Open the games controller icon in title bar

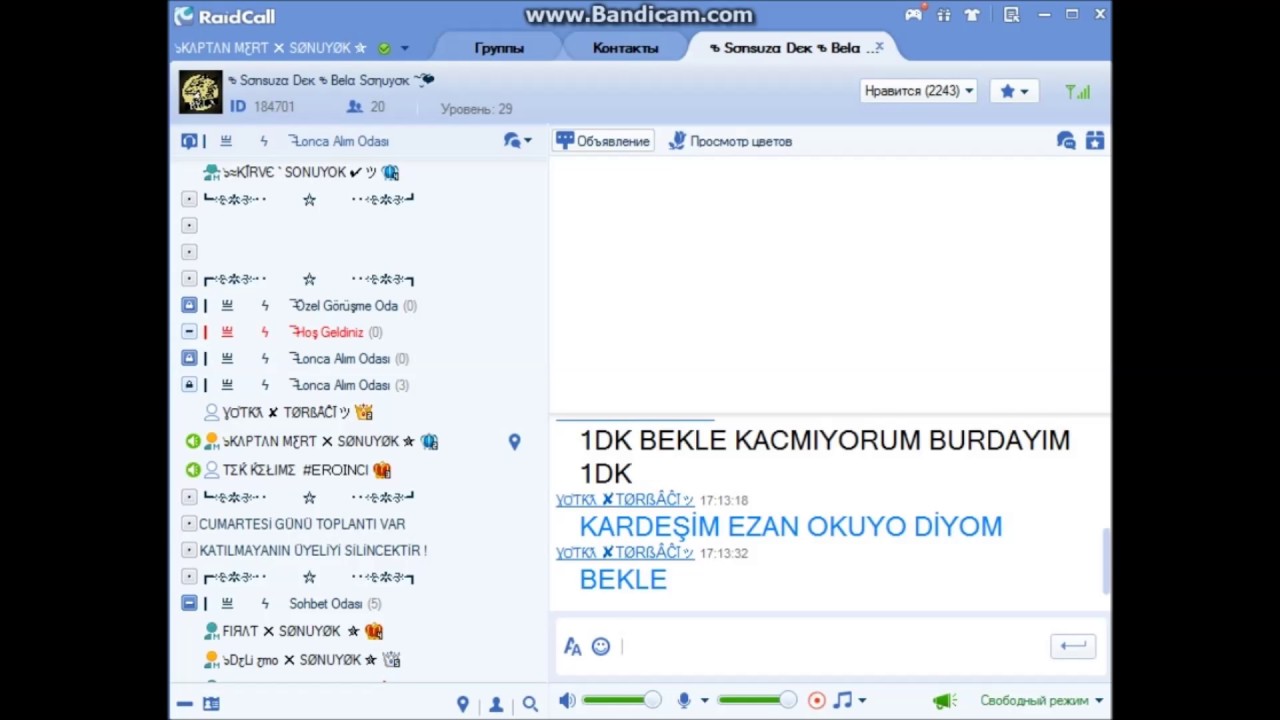coord(913,15)
